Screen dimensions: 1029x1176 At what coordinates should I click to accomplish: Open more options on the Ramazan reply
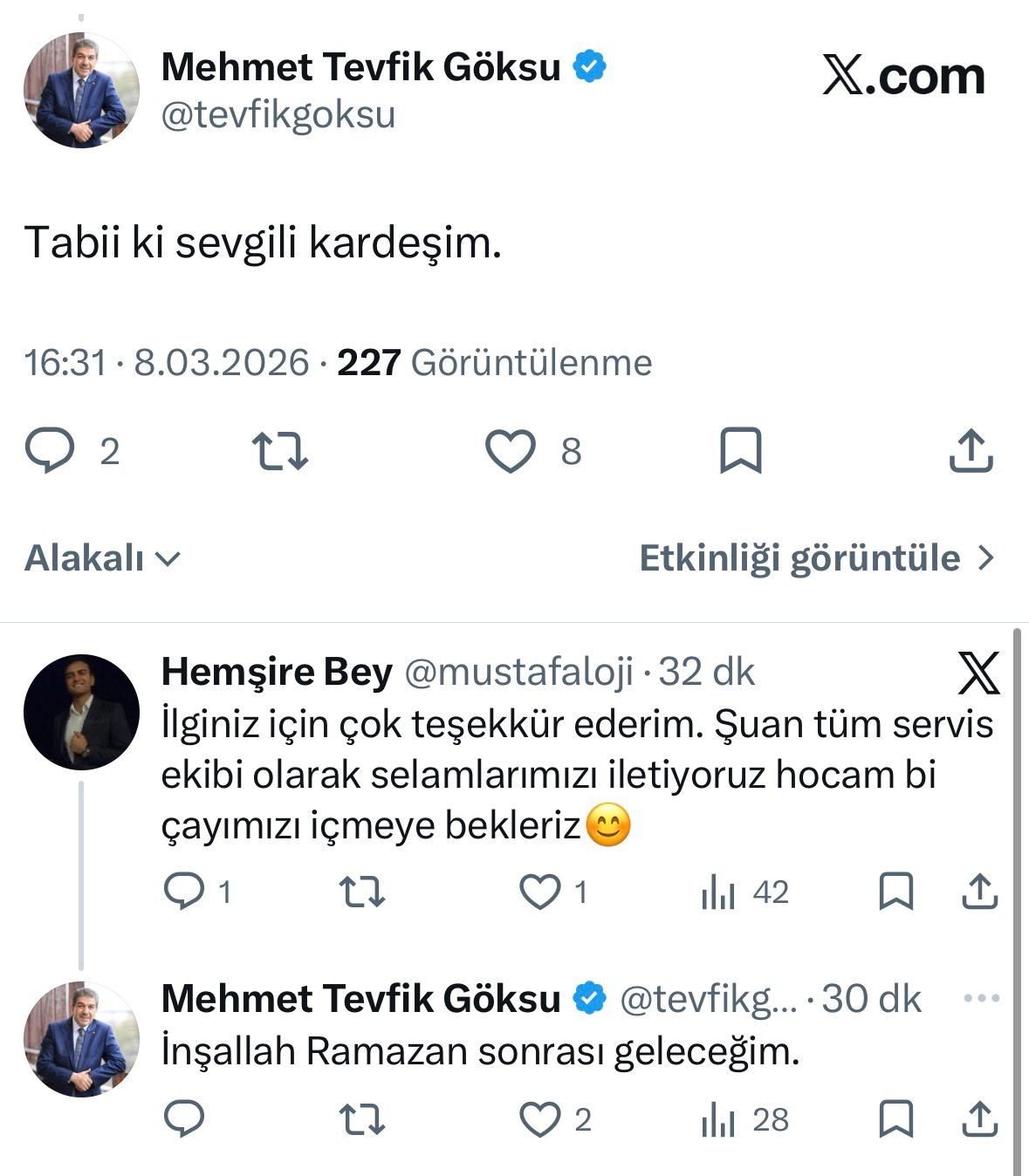tap(981, 998)
